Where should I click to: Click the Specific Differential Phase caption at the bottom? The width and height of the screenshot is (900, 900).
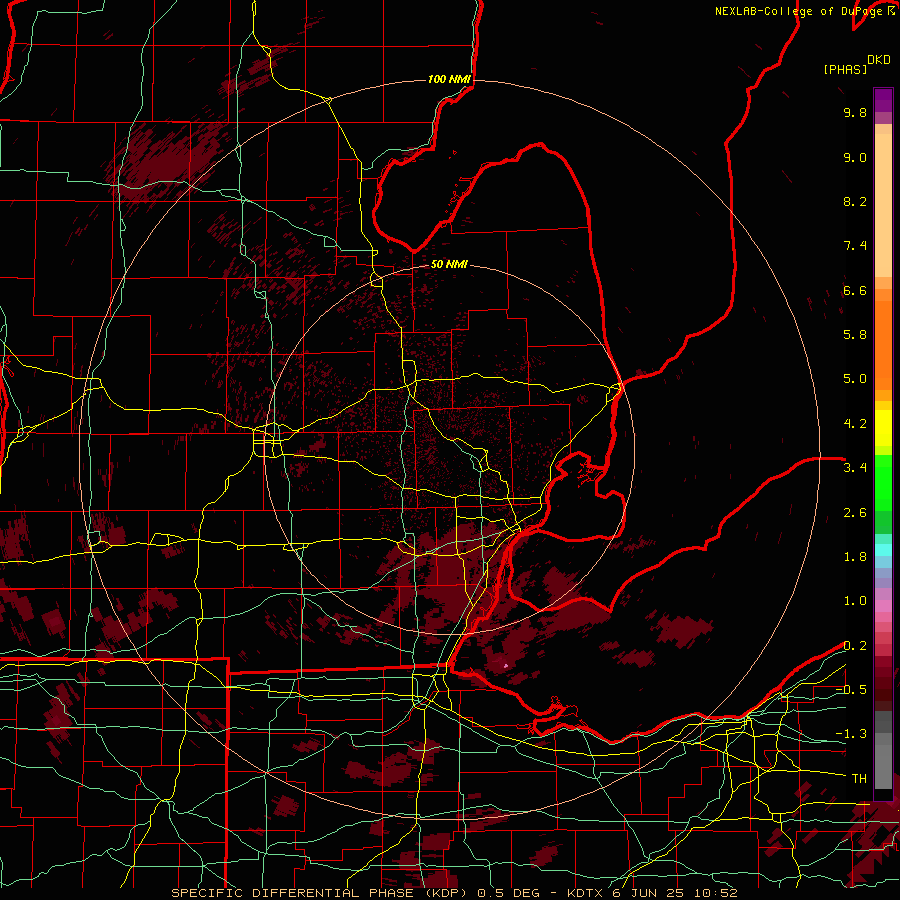pos(454,893)
